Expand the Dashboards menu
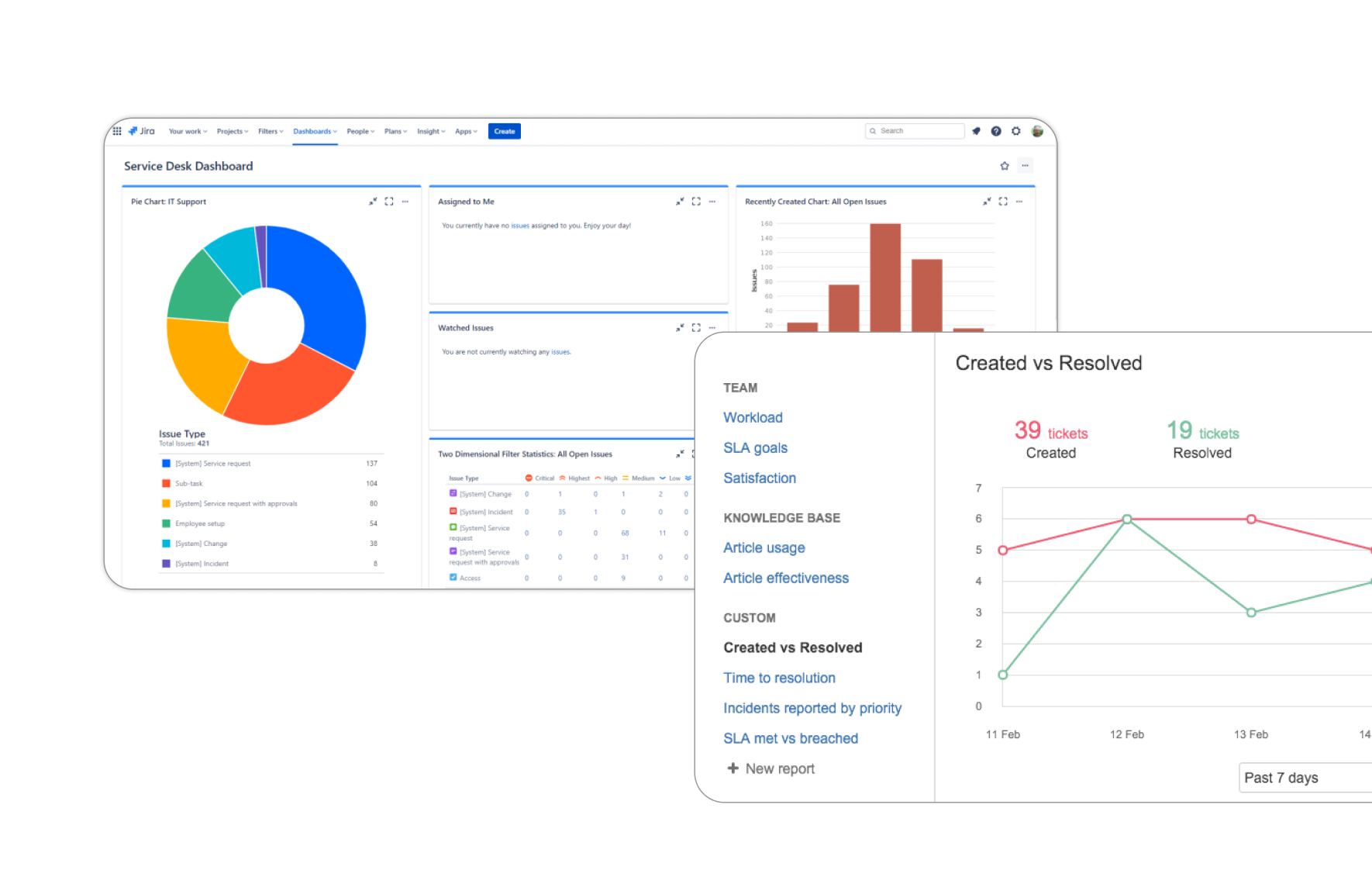 tap(315, 132)
